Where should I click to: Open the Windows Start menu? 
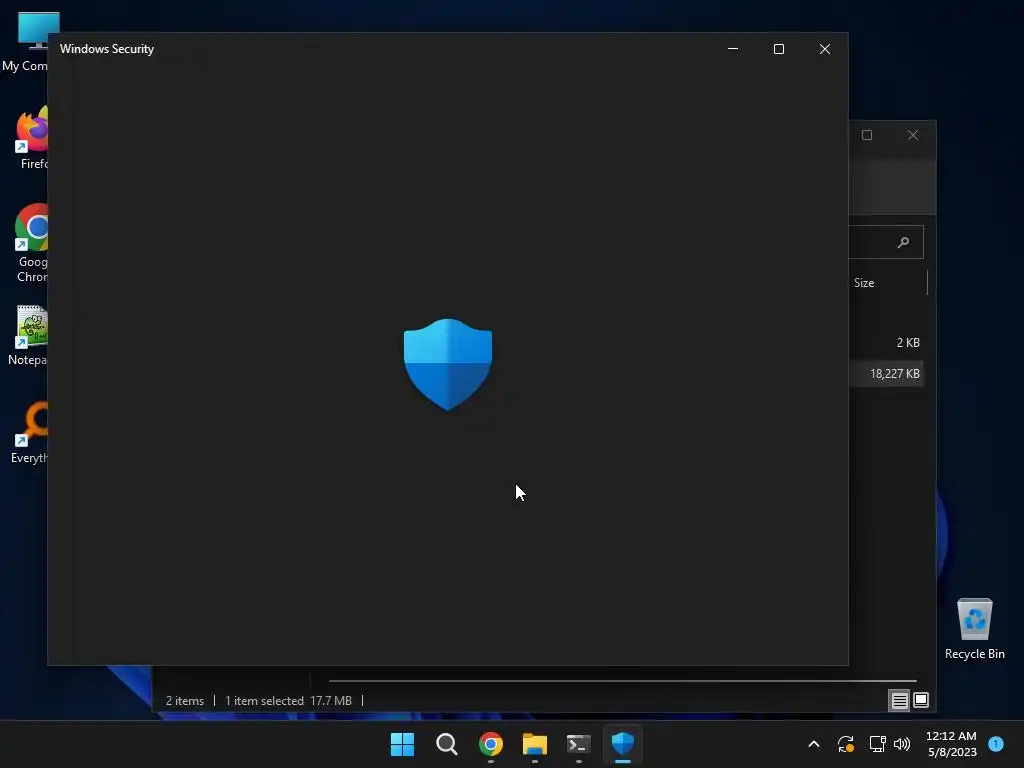(402, 744)
